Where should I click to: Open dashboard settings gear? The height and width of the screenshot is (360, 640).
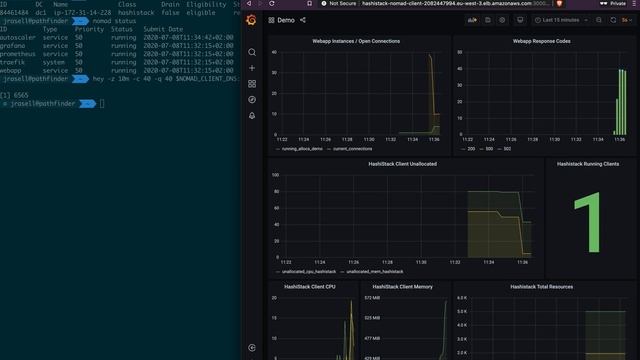tap(502, 20)
